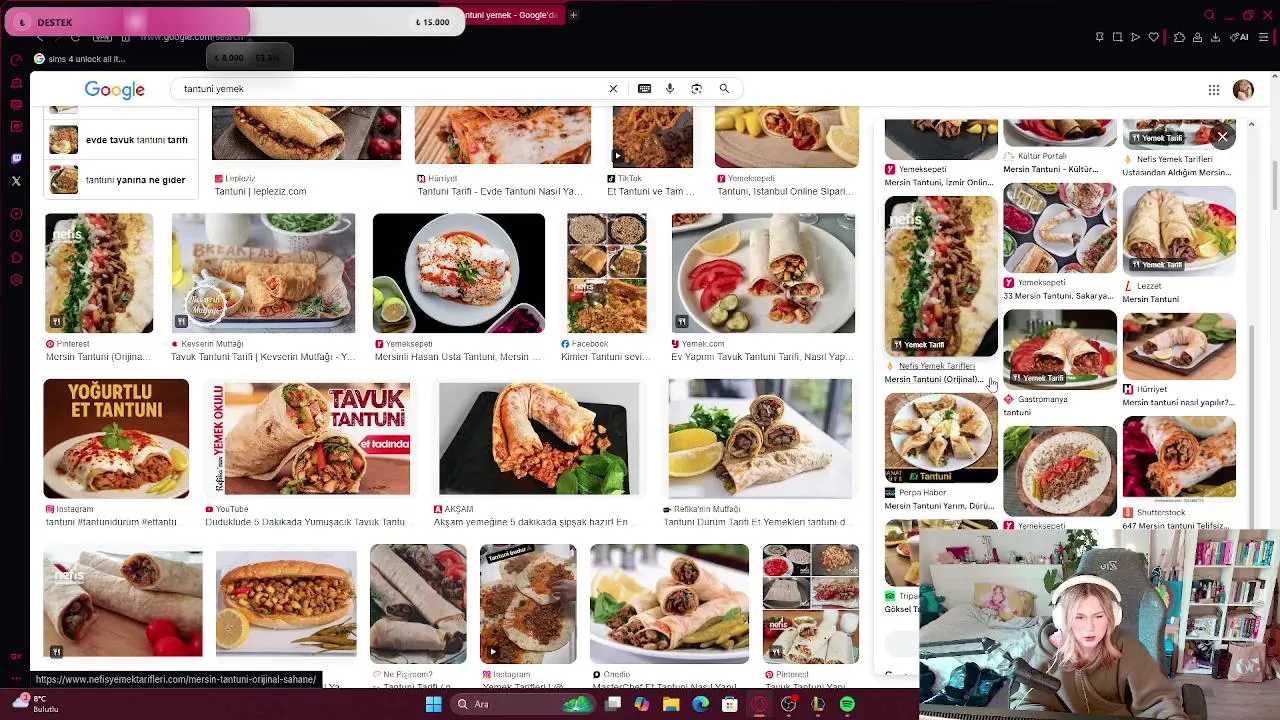Clear the Google search box text
The height and width of the screenshot is (720, 1280).
click(x=613, y=89)
